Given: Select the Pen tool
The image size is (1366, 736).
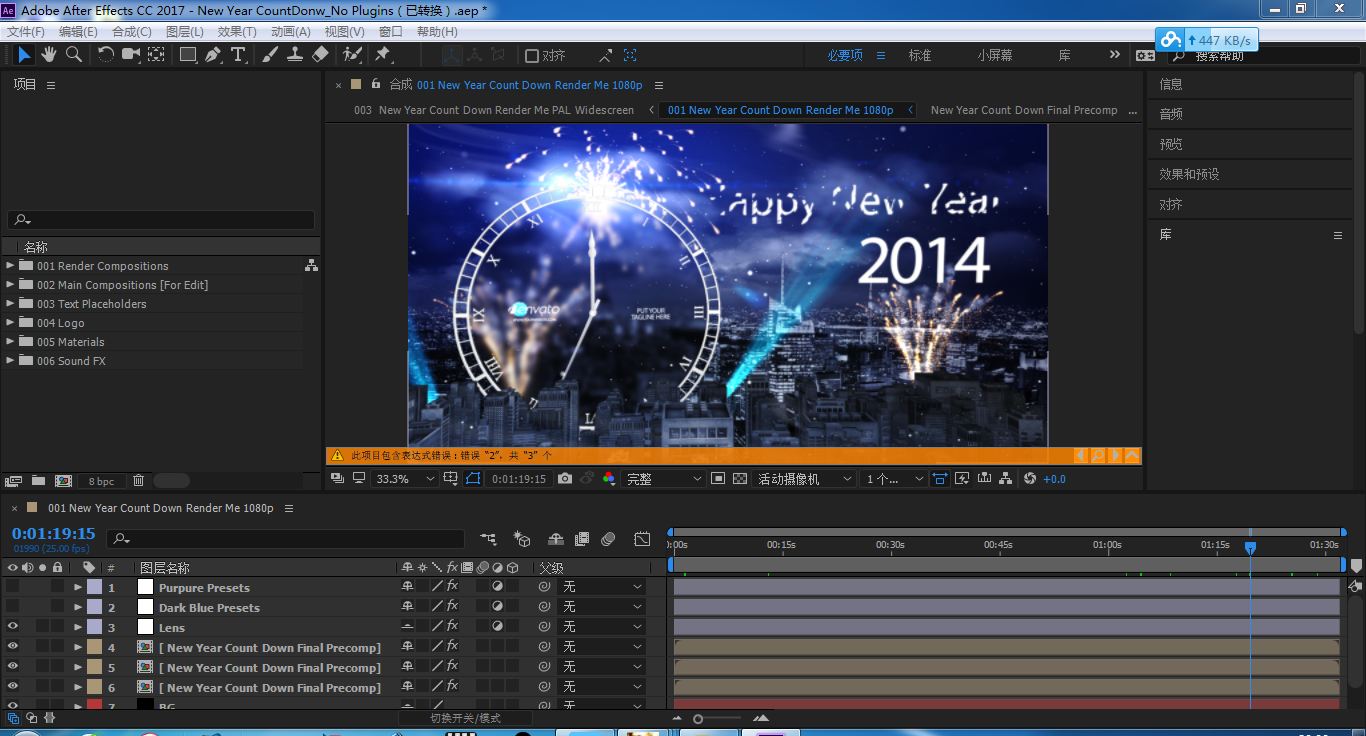Looking at the screenshot, I should [x=213, y=55].
